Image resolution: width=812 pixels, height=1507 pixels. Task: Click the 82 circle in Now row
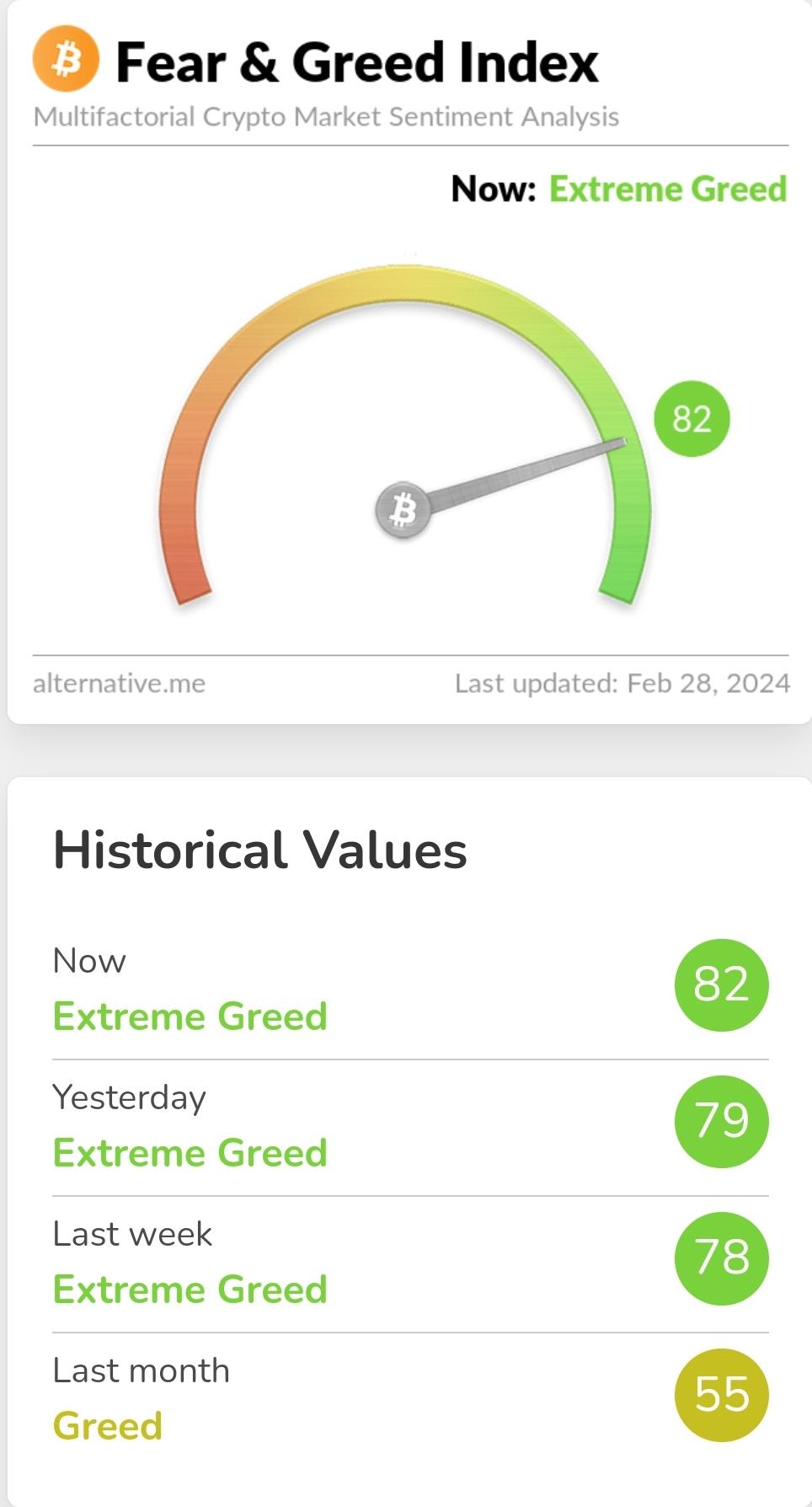point(722,984)
